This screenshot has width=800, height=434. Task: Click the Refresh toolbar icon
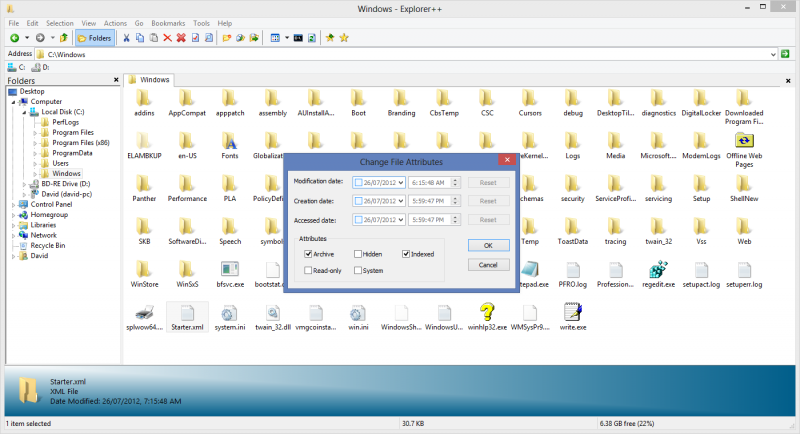(312, 38)
